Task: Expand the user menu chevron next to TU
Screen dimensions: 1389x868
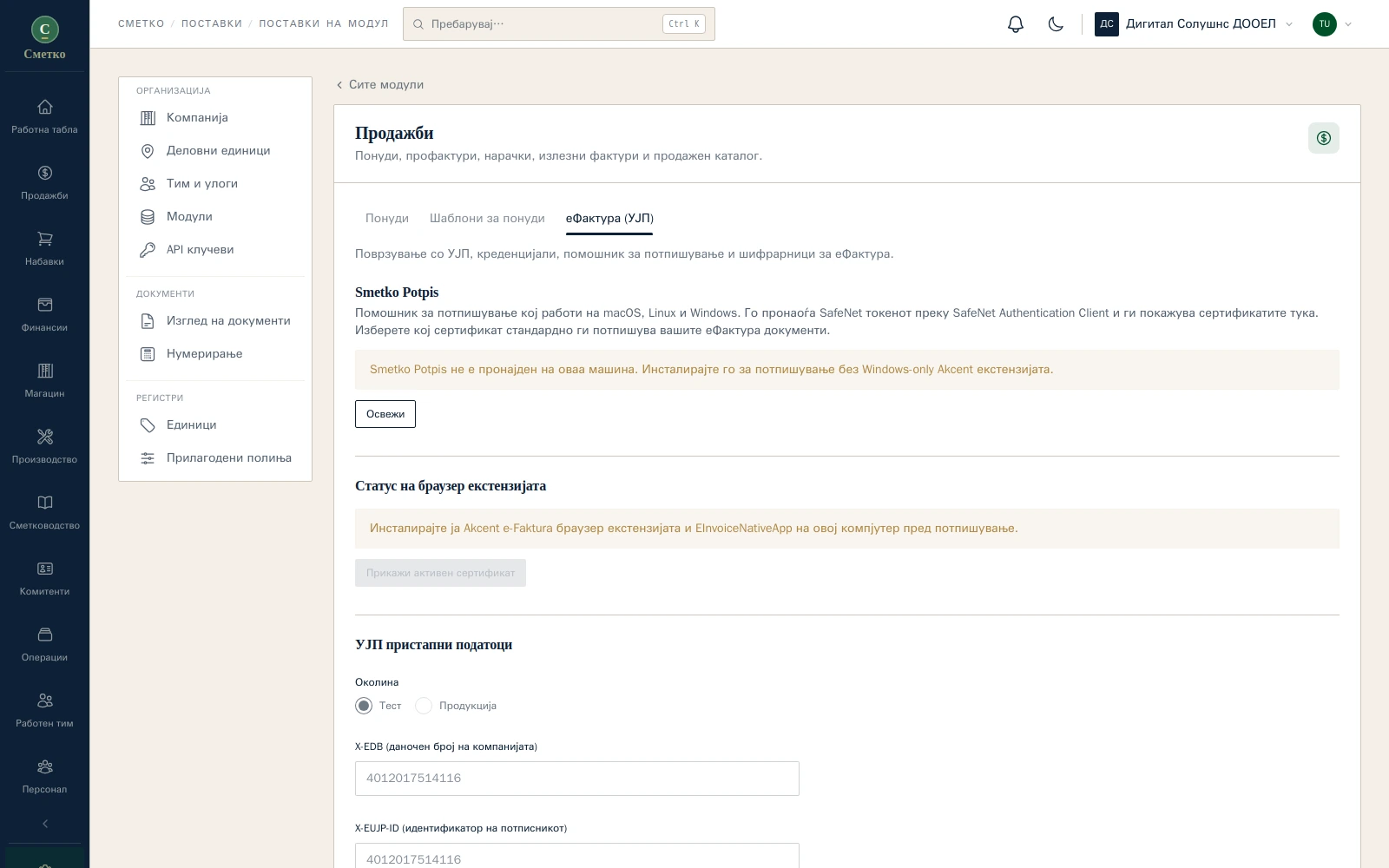Action: click(x=1348, y=24)
